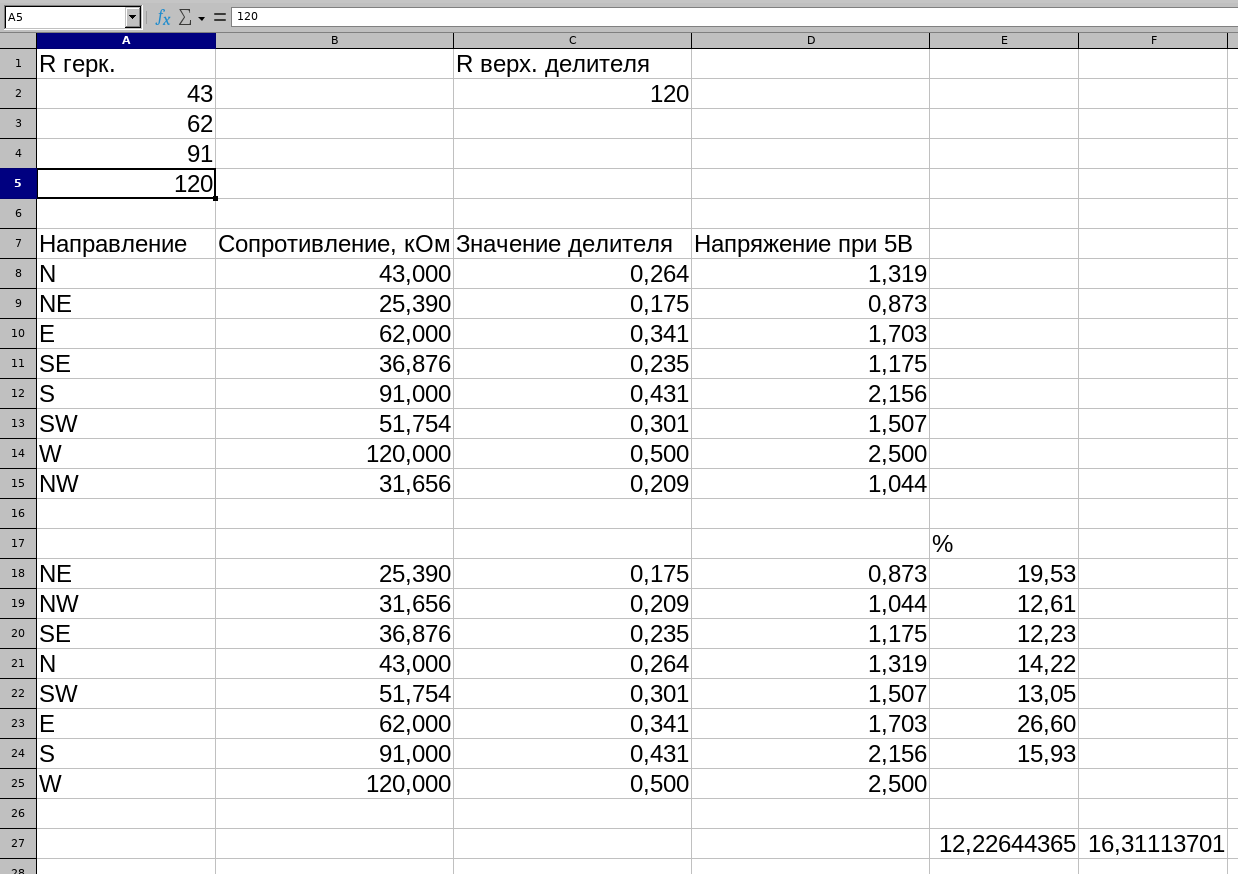This screenshot has width=1238, height=874.
Task: Select cell C2 with value 120
Action: [x=572, y=94]
